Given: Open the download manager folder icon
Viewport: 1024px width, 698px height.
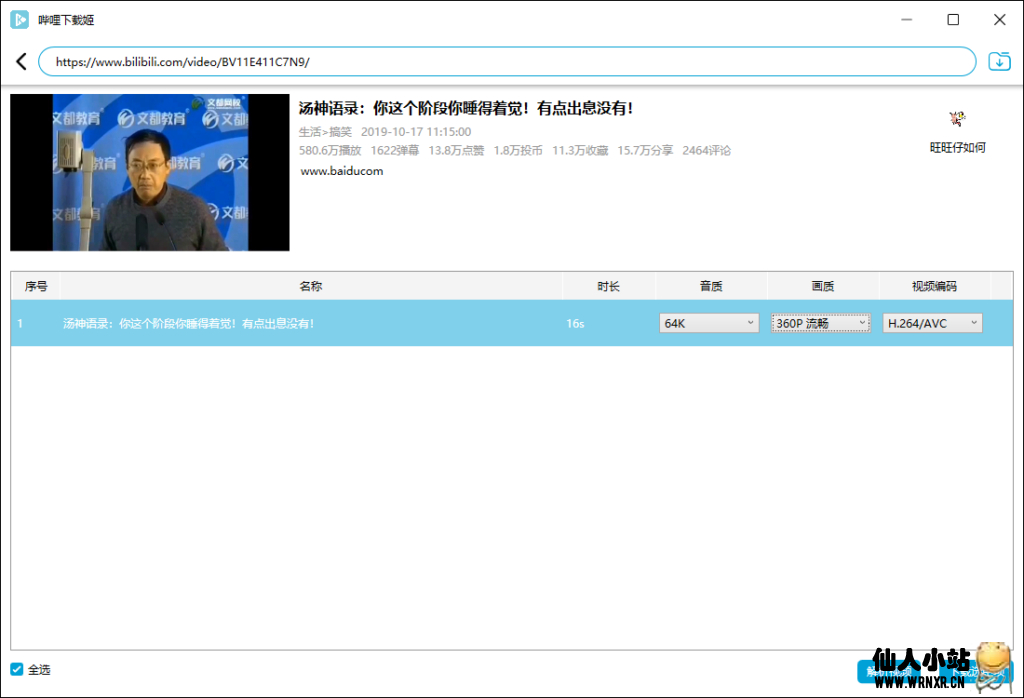Looking at the screenshot, I should click(x=999, y=62).
